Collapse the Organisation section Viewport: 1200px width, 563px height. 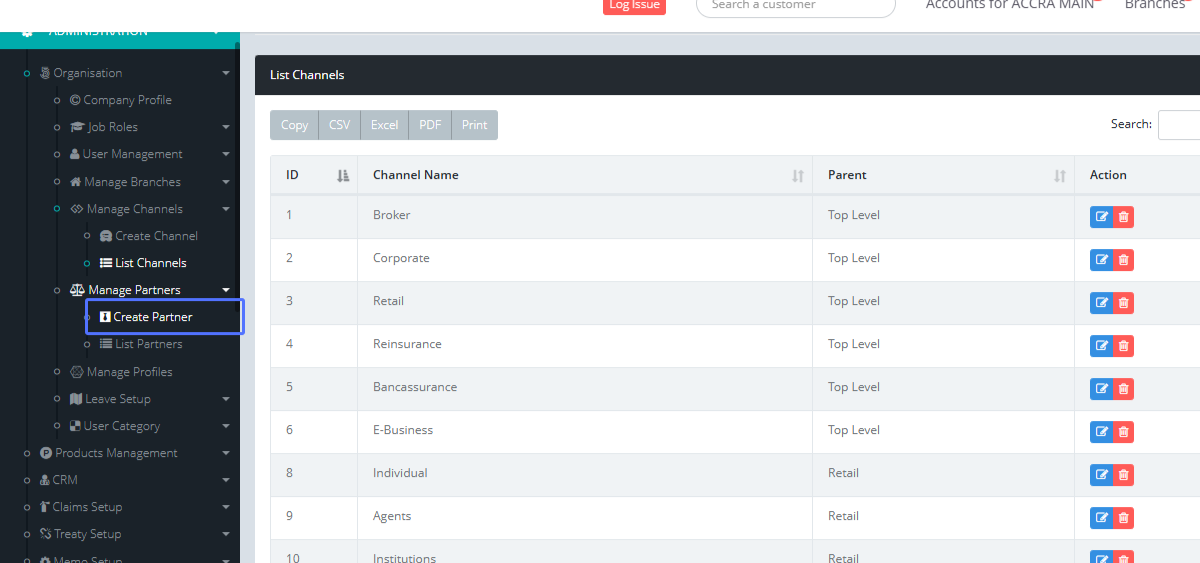87,73
